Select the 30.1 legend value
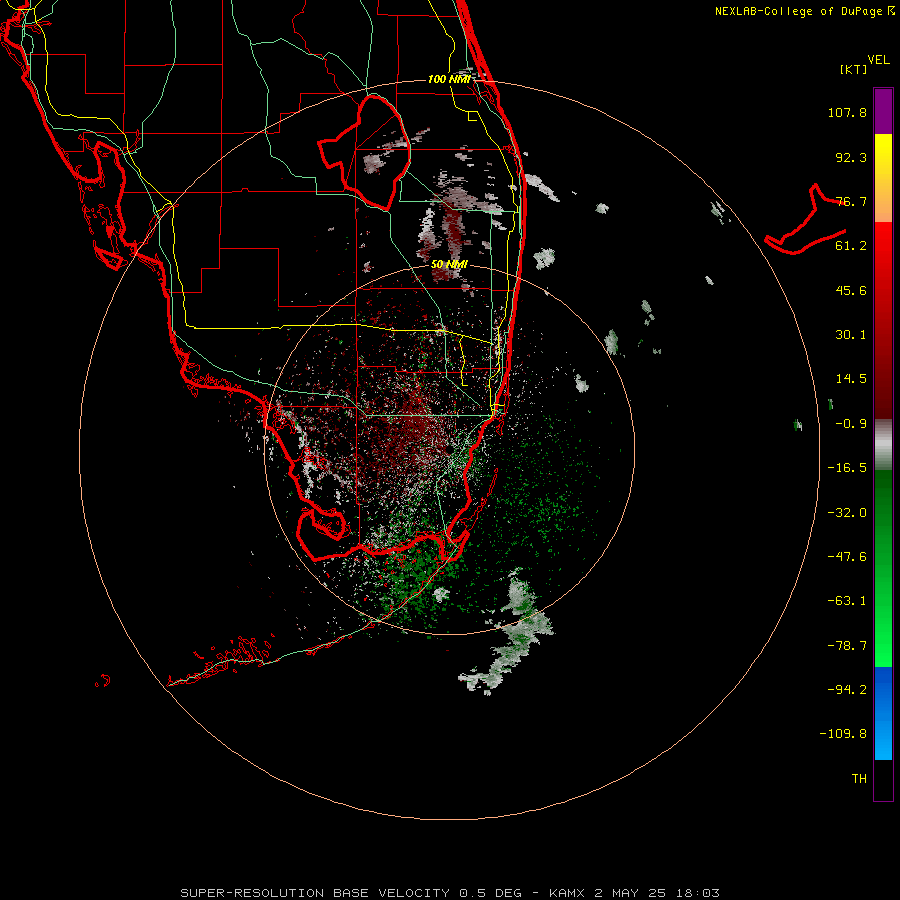 pos(851,335)
